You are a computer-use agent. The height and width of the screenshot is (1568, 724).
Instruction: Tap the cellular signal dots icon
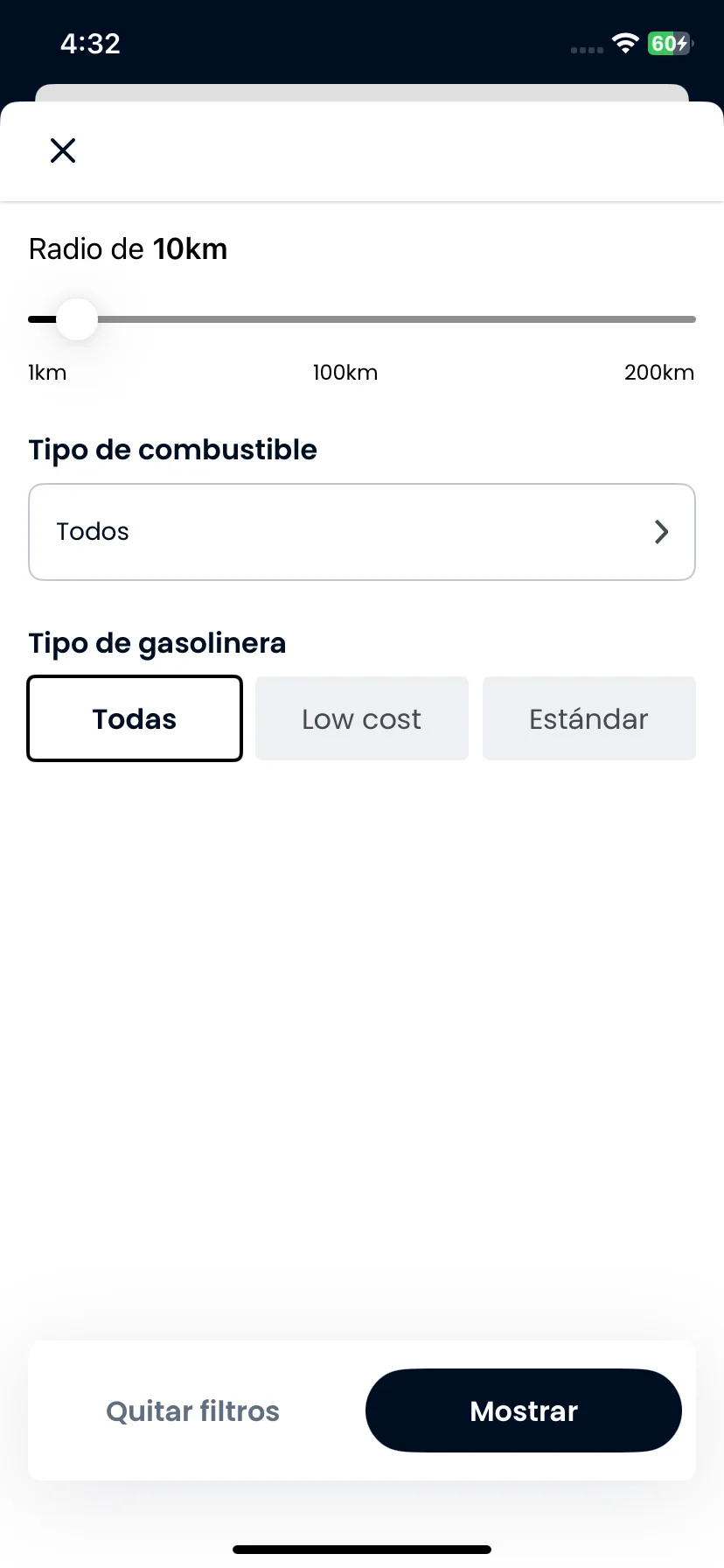587,50
